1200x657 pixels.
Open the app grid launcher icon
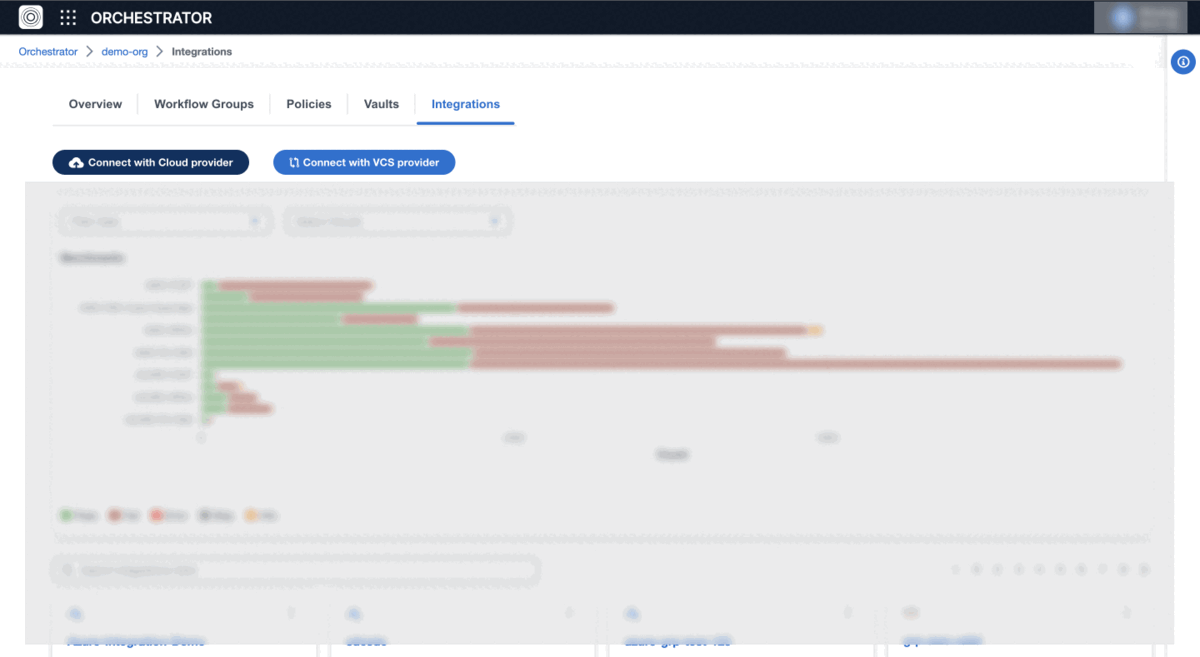pyautogui.click(x=67, y=17)
